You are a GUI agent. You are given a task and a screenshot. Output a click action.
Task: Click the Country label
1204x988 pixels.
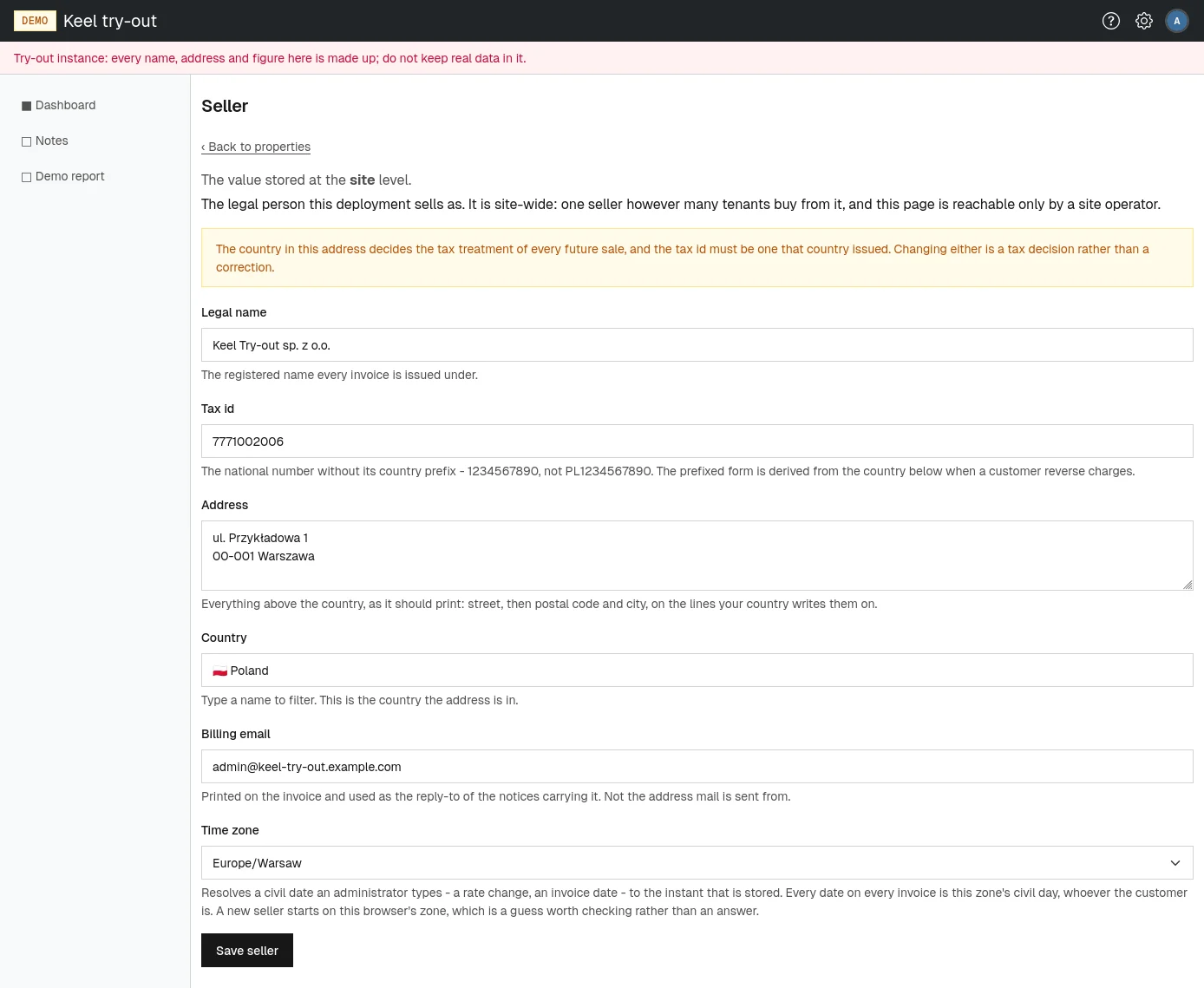pyautogui.click(x=224, y=638)
